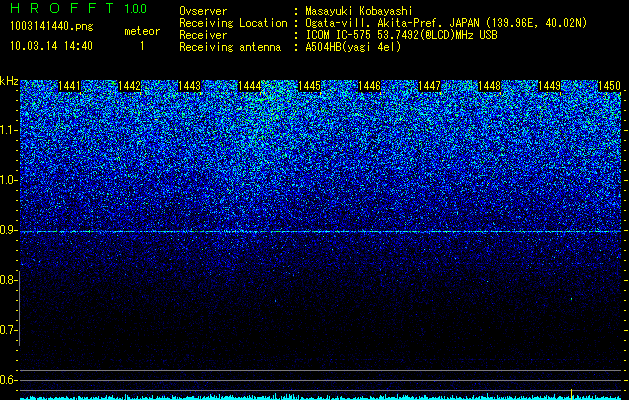Click the 1441 time marker
Image resolution: width=629 pixels, height=400 pixels.
tap(69, 86)
